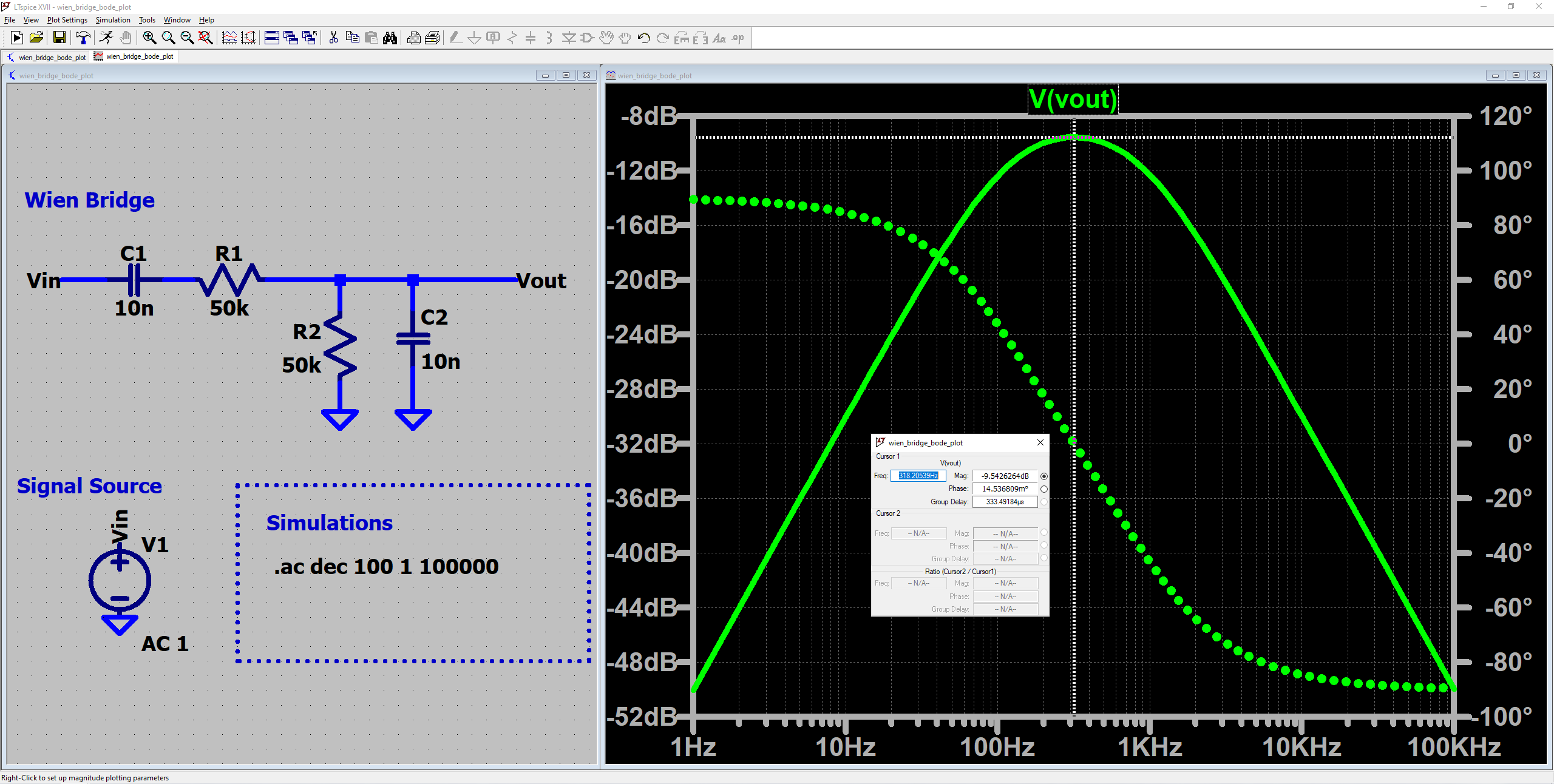This screenshot has height=784, width=1554.
Task: Open the Simulation menu
Action: [x=113, y=20]
